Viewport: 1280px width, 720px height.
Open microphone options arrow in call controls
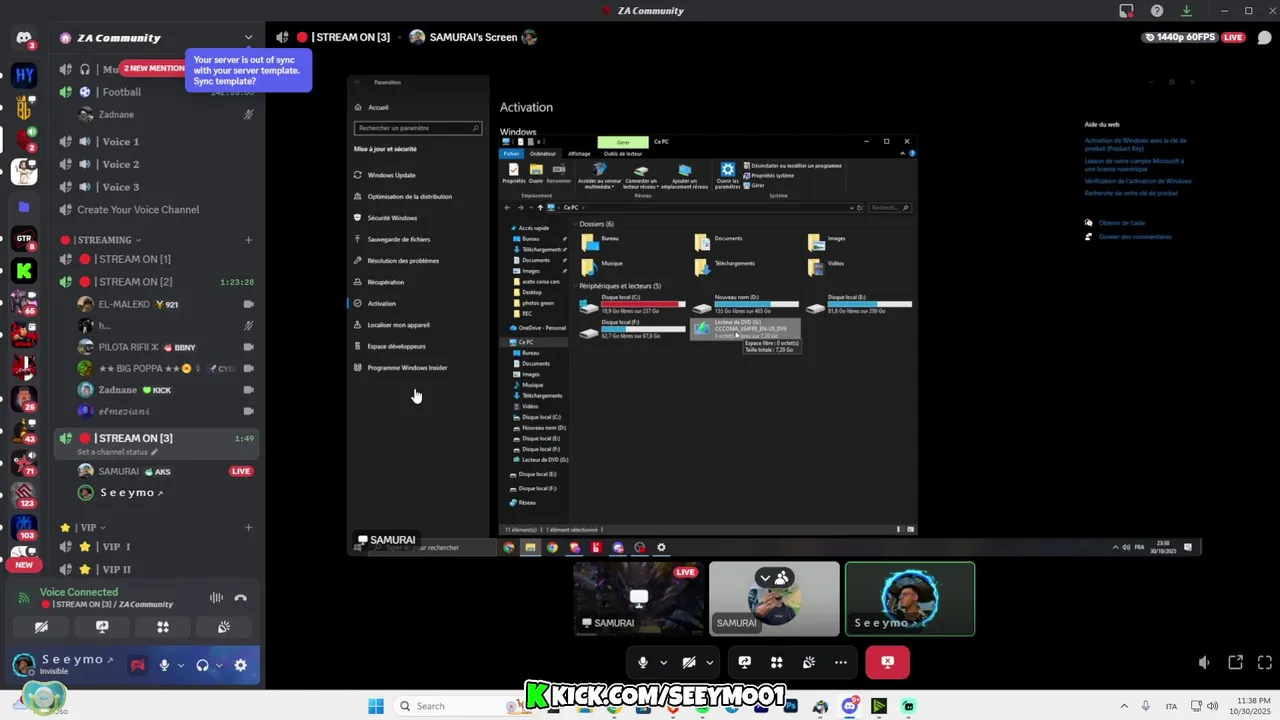coord(663,662)
